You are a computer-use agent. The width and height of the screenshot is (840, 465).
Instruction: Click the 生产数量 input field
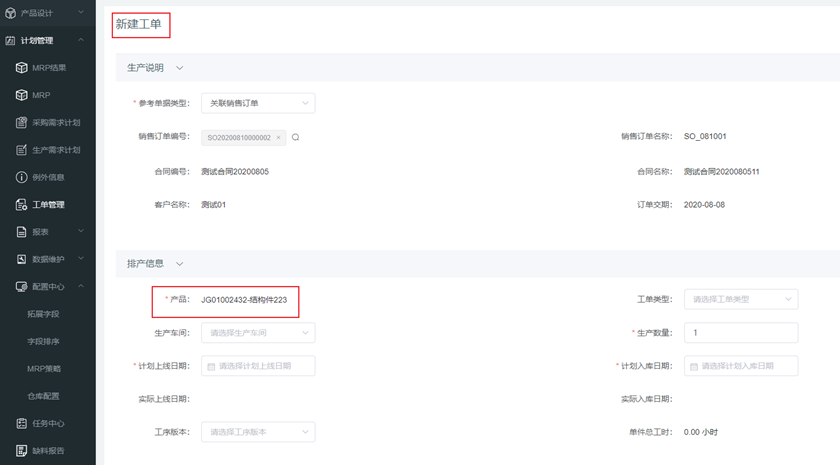740,332
